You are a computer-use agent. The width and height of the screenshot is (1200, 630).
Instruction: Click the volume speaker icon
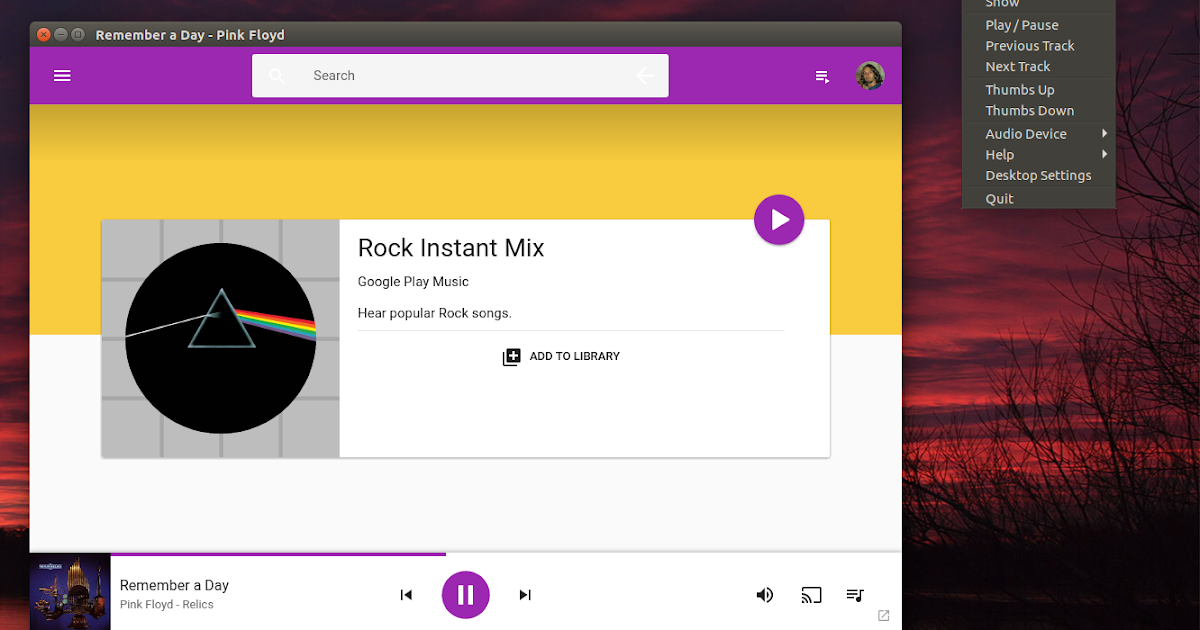(x=764, y=595)
